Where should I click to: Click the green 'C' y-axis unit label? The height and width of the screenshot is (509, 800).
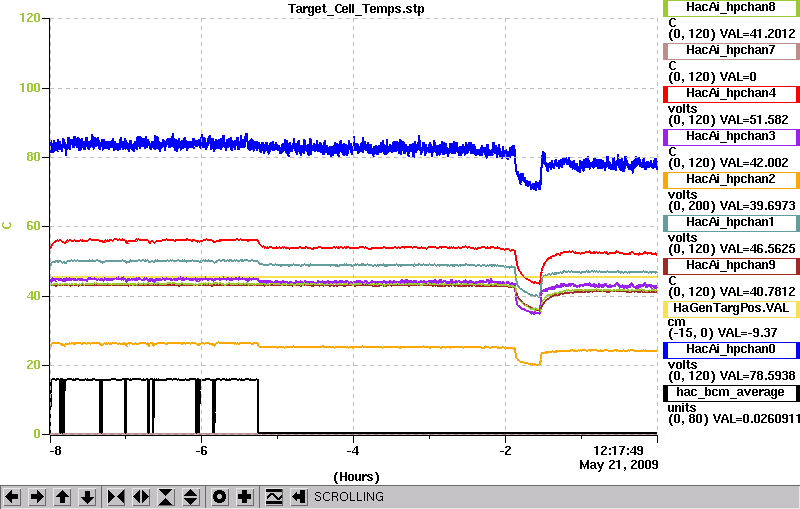[x=7, y=226]
